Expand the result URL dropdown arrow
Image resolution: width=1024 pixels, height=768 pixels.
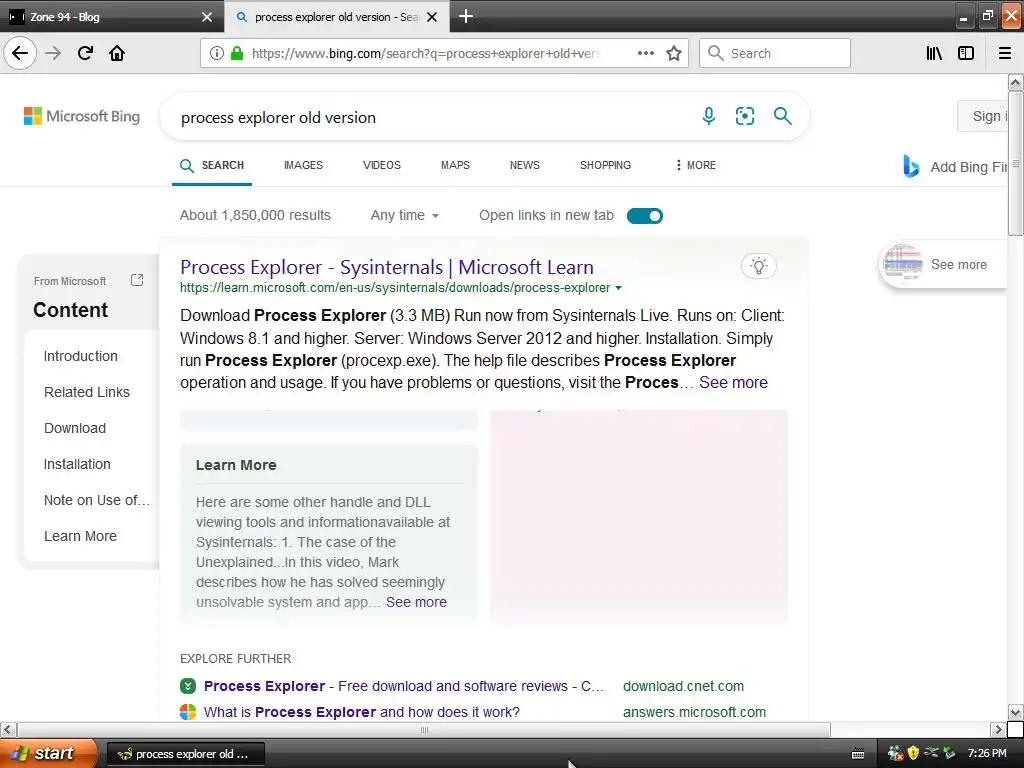click(x=618, y=288)
